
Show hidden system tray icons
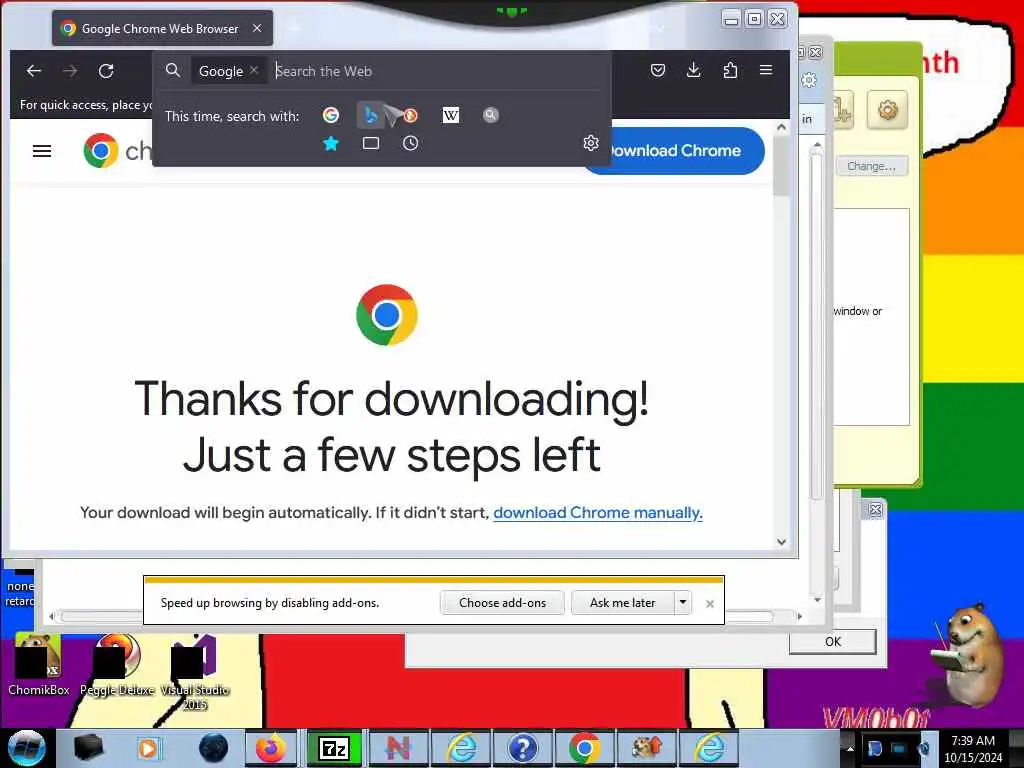850,748
